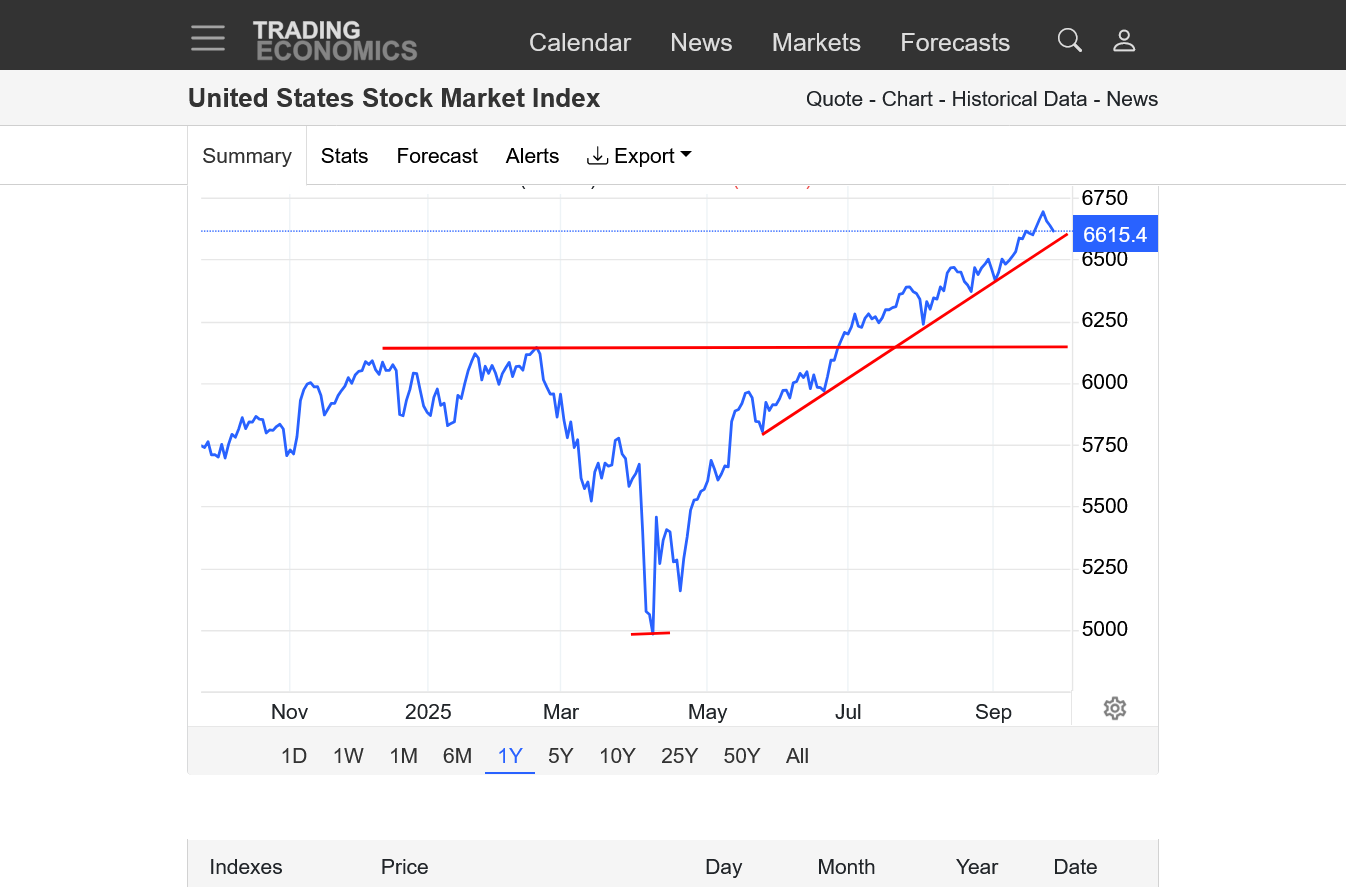This screenshot has height=887, width=1346.
Task: Switch to the Stats tab
Action: point(344,156)
